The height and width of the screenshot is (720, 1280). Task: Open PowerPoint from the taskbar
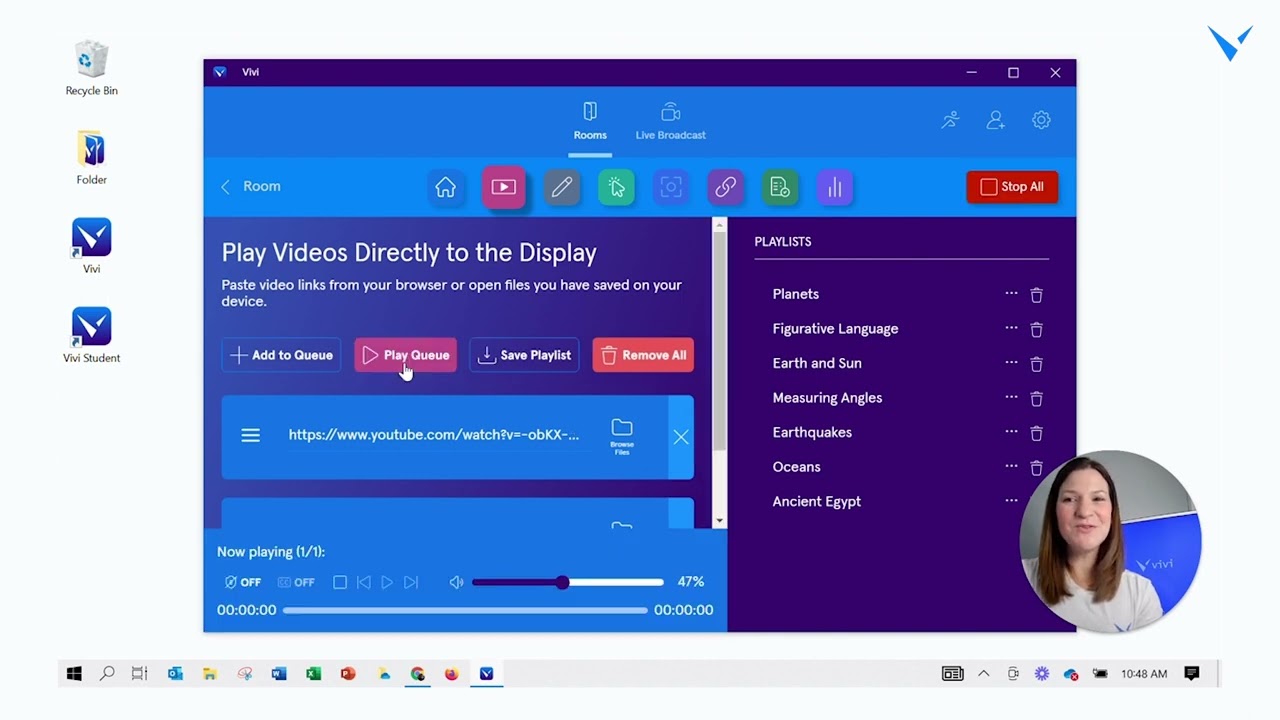(348, 674)
